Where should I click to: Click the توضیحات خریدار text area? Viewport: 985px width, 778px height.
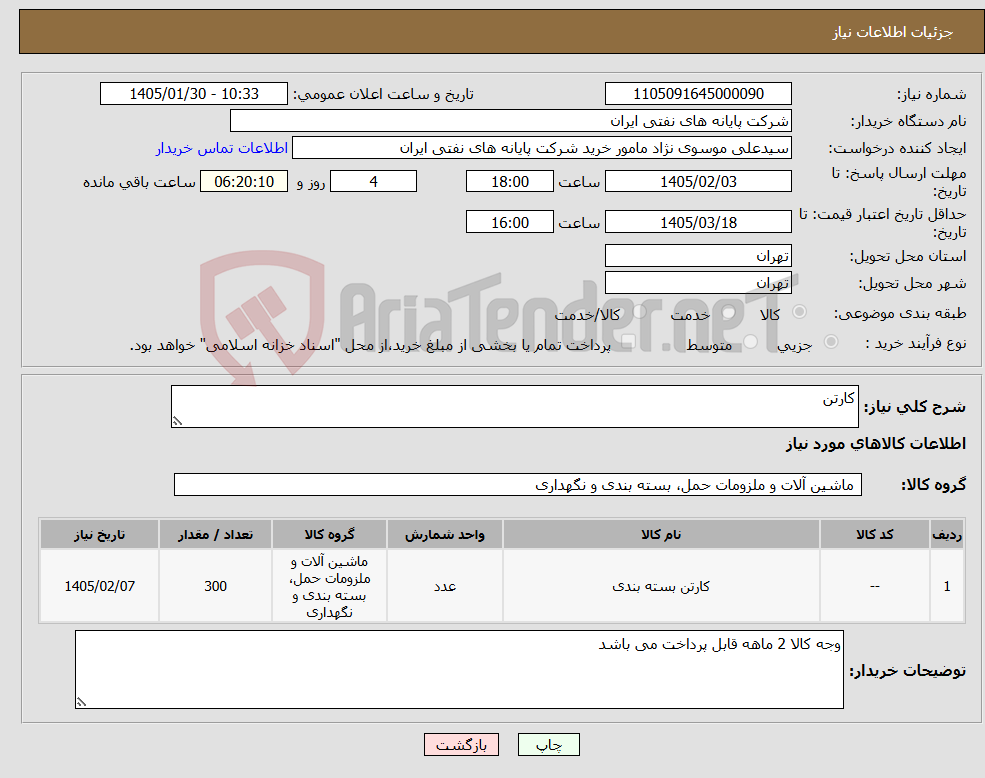(x=459, y=670)
